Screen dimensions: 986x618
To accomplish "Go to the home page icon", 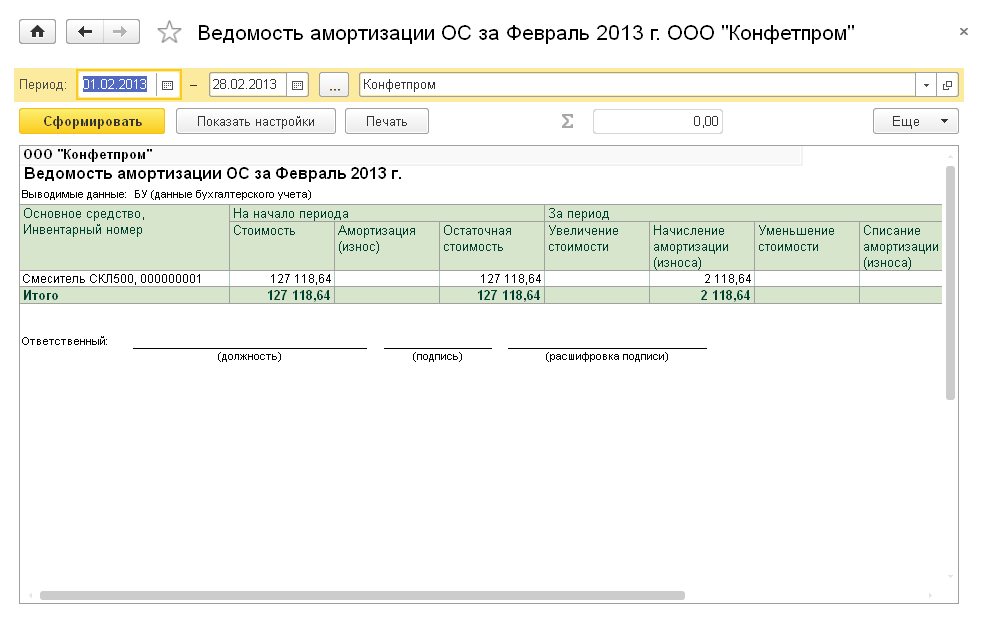I will [37, 31].
